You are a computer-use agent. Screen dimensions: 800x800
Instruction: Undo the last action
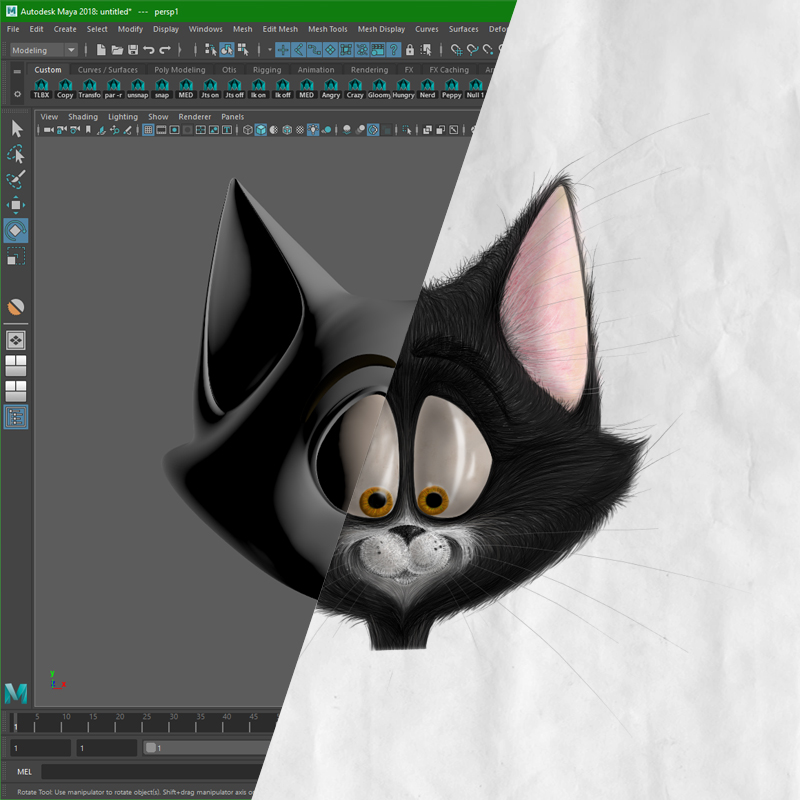pyautogui.click(x=149, y=49)
